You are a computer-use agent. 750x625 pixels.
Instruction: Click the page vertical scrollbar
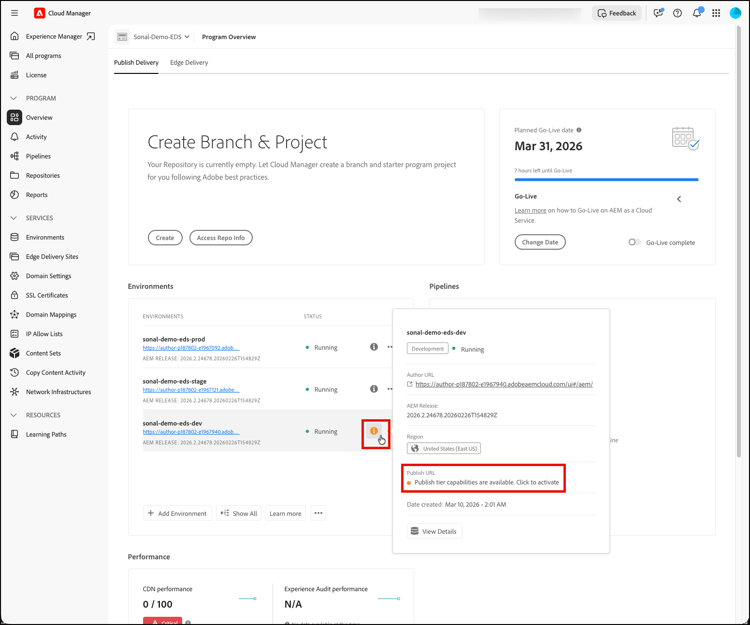[739, 239]
